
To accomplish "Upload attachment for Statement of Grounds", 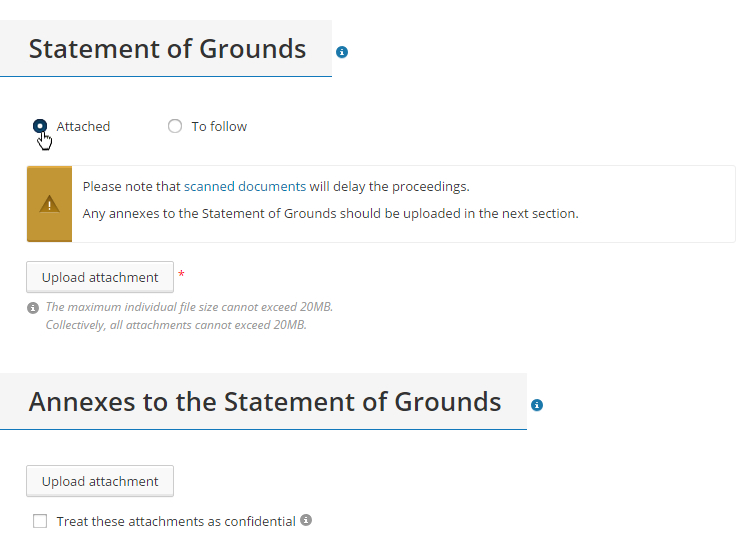I will [x=100, y=277].
